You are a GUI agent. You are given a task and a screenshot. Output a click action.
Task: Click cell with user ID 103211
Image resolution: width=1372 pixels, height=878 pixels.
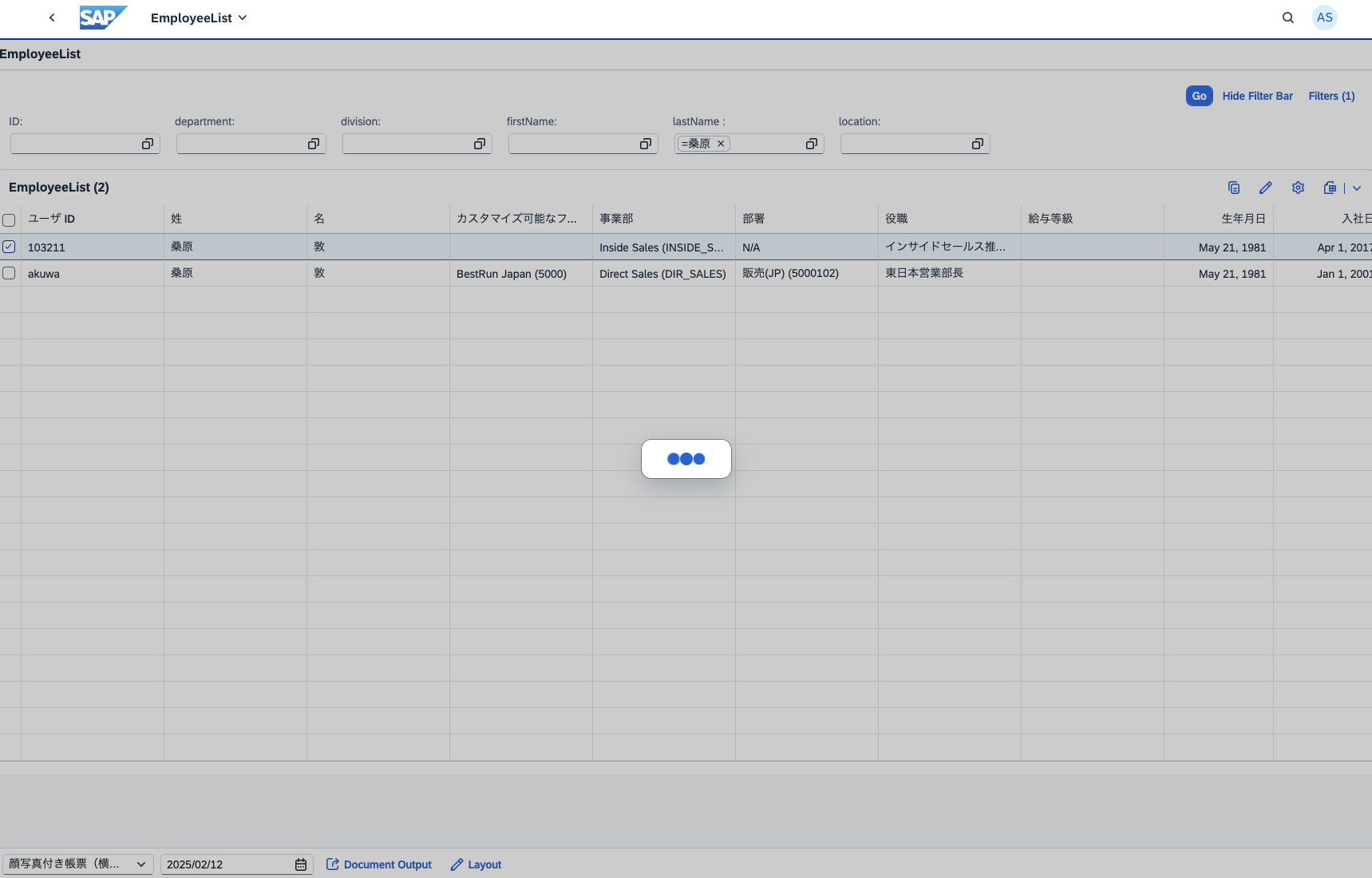93,247
